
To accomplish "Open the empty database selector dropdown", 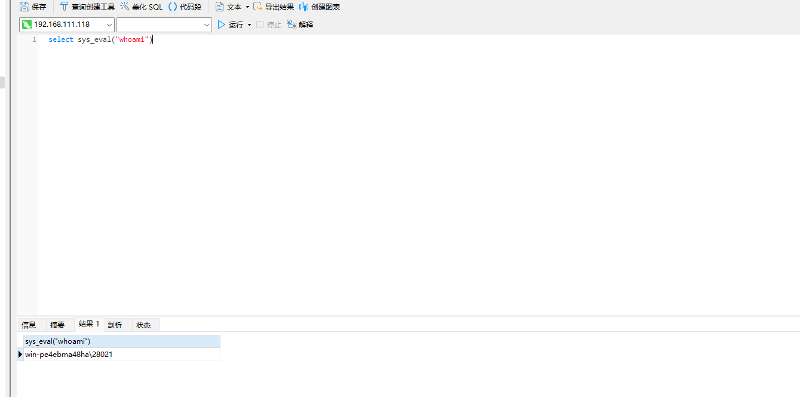I will tap(164, 24).
